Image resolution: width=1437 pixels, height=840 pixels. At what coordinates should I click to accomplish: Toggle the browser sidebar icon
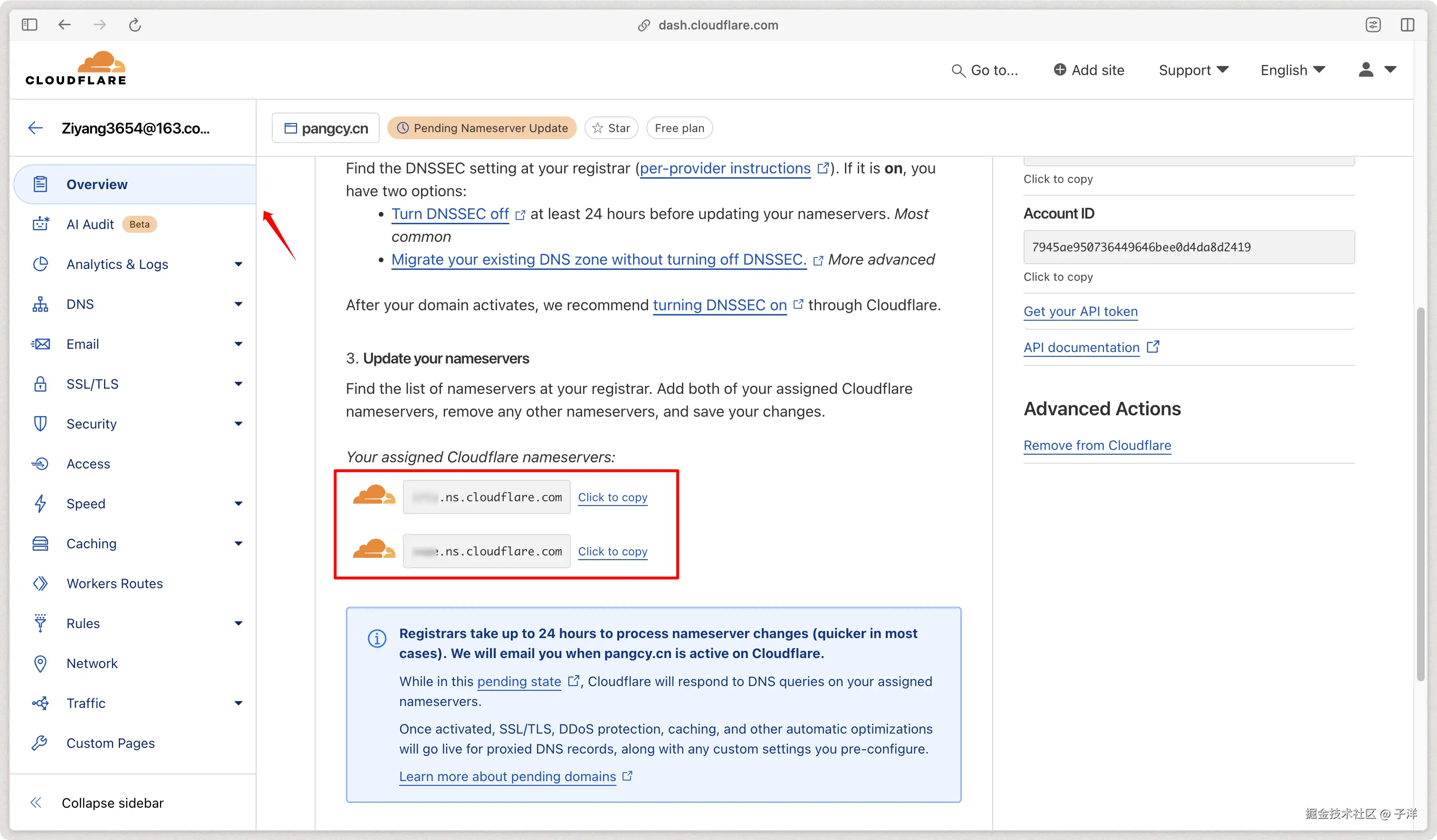pyautogui.click(x=29, y=25)
